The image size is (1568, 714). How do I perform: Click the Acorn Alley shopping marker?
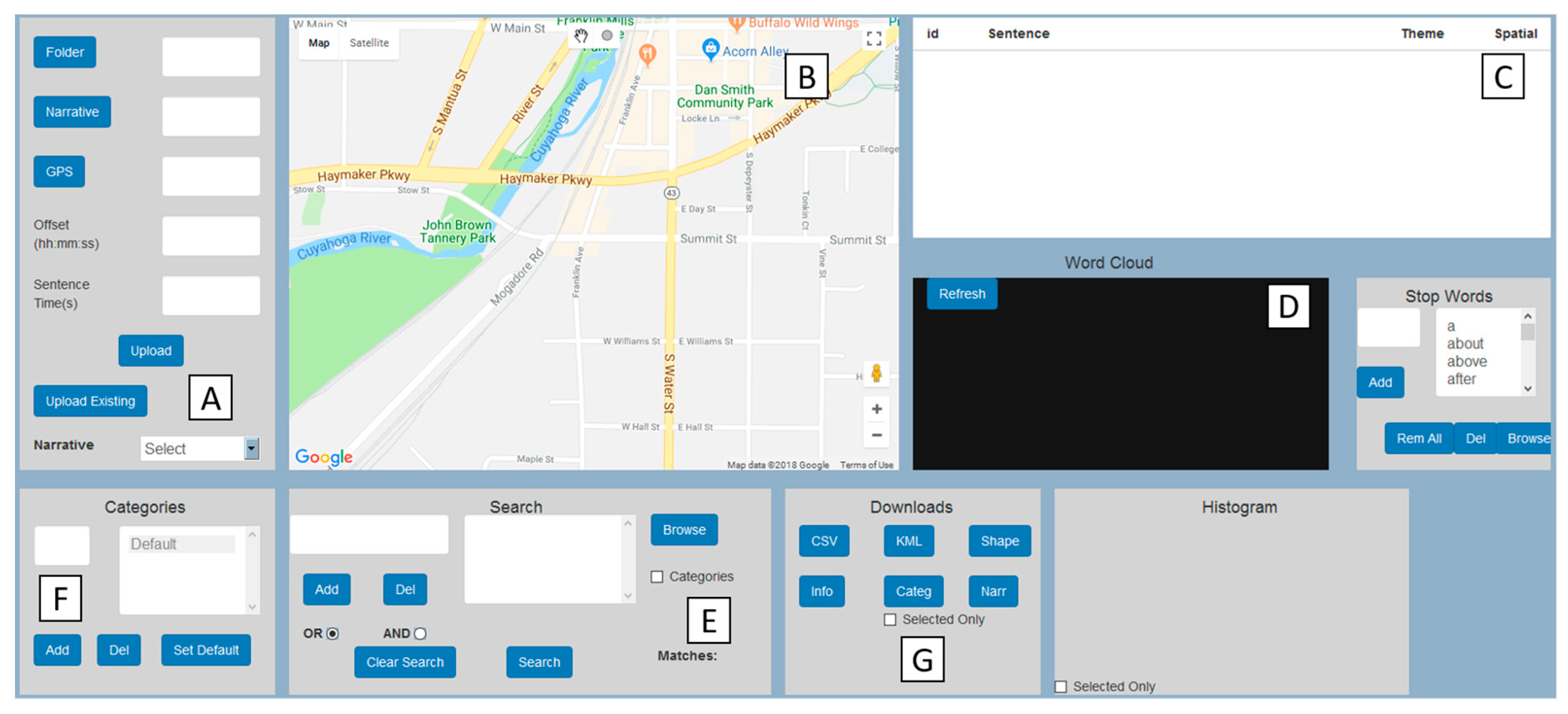710,49
